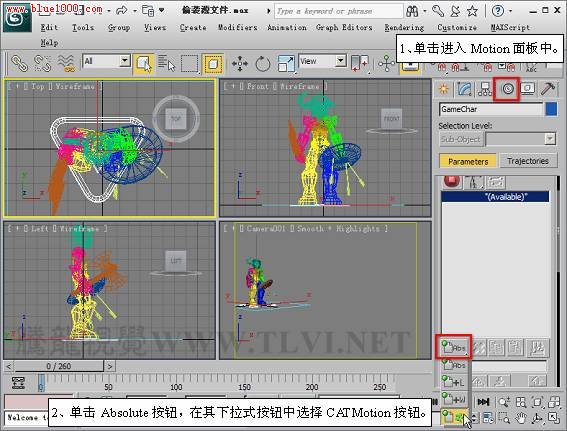Viewport: 567px width, 431px height.
Task: Choose the +W world adjustment layer option
Action: pos(454,400)
